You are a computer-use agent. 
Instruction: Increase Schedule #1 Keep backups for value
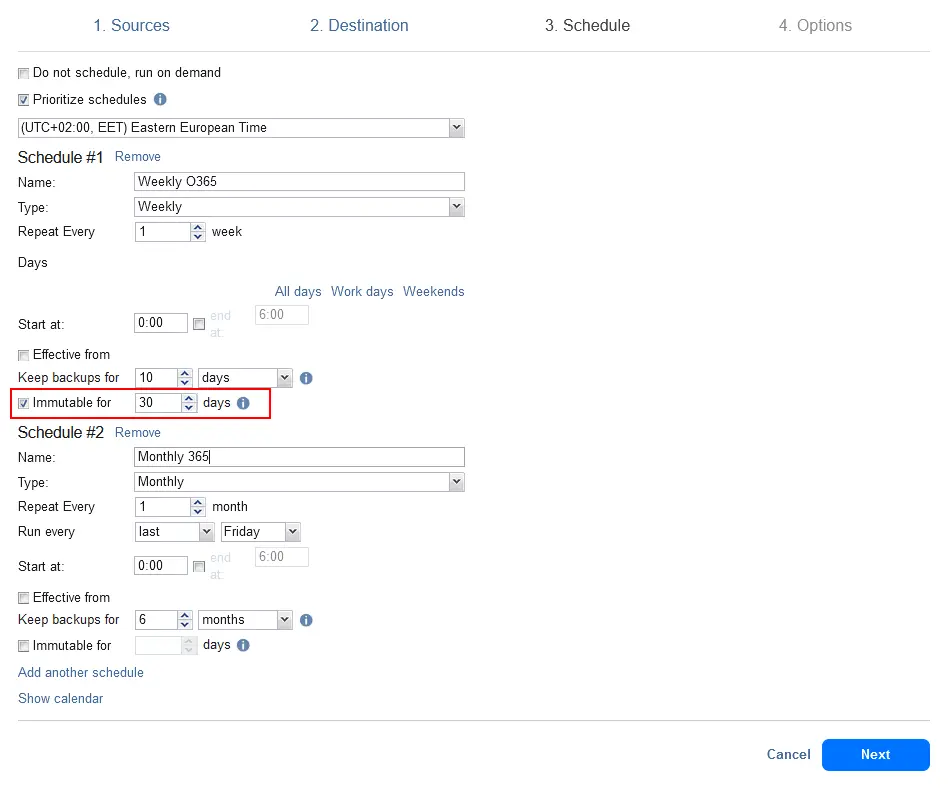pyautogui.click(x=185, y=374)
